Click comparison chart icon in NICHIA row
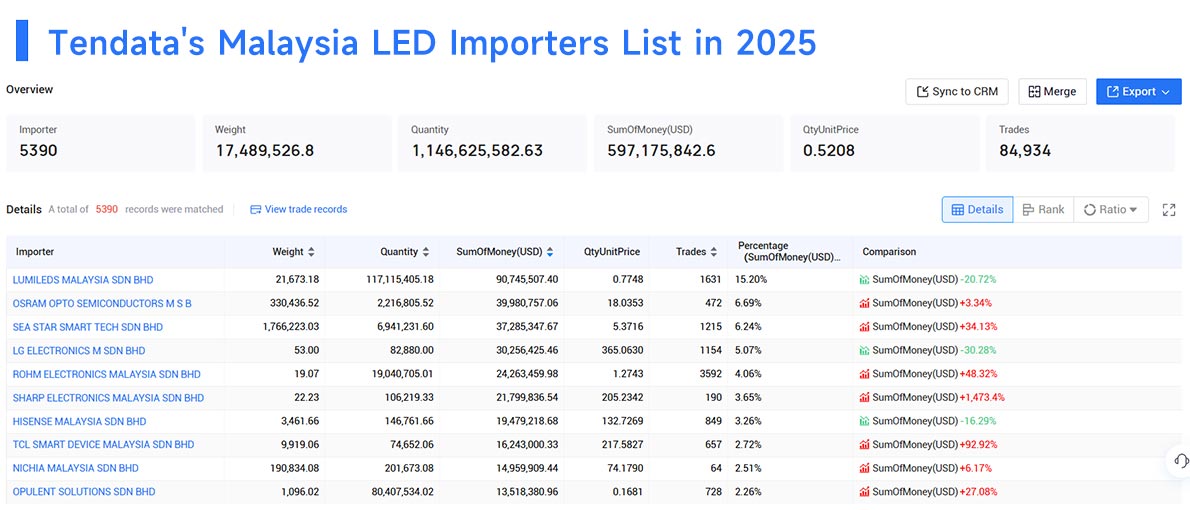 pos(864,468)
